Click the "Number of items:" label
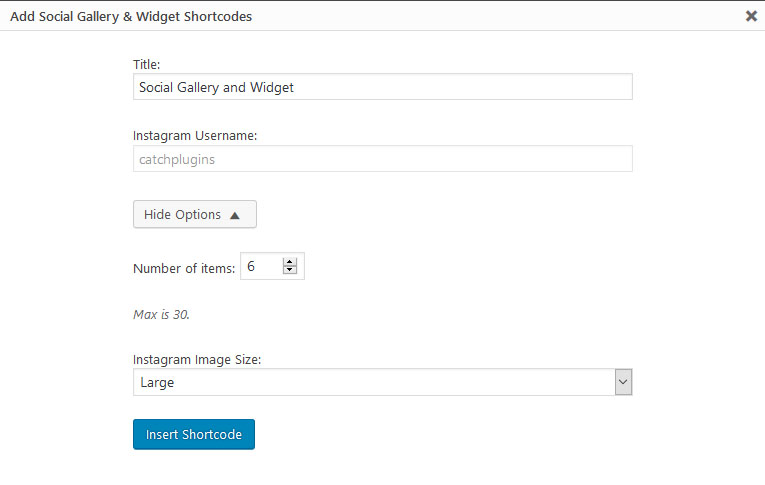The image size is (765, 485). 184,268
